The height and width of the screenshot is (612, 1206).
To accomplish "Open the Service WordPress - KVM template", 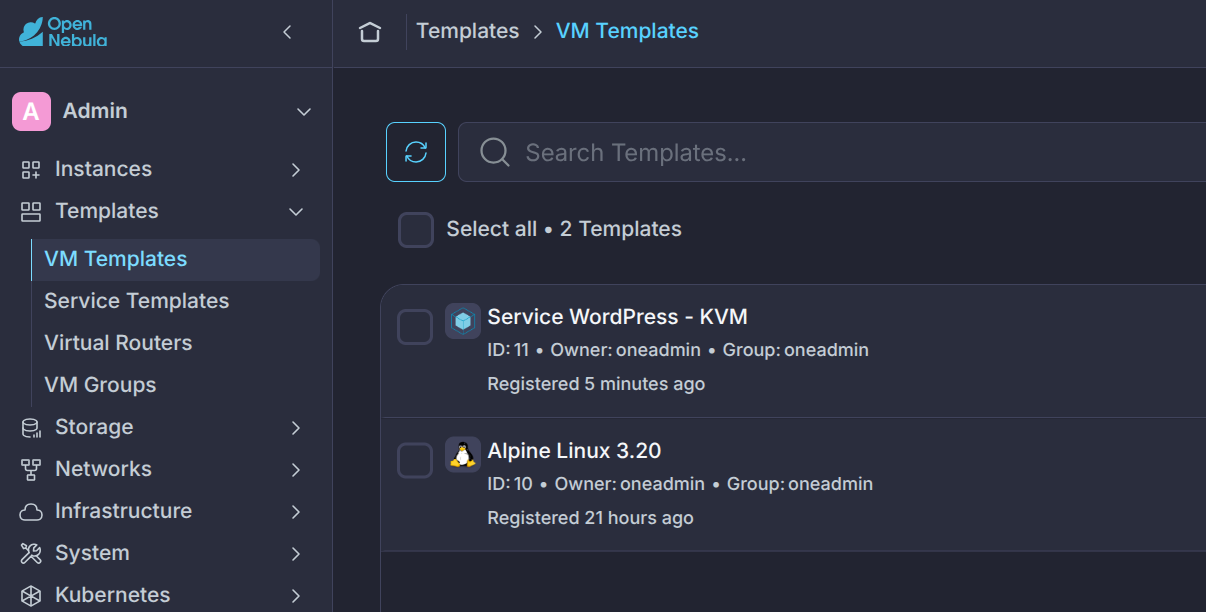I will (x=617, y=317).
